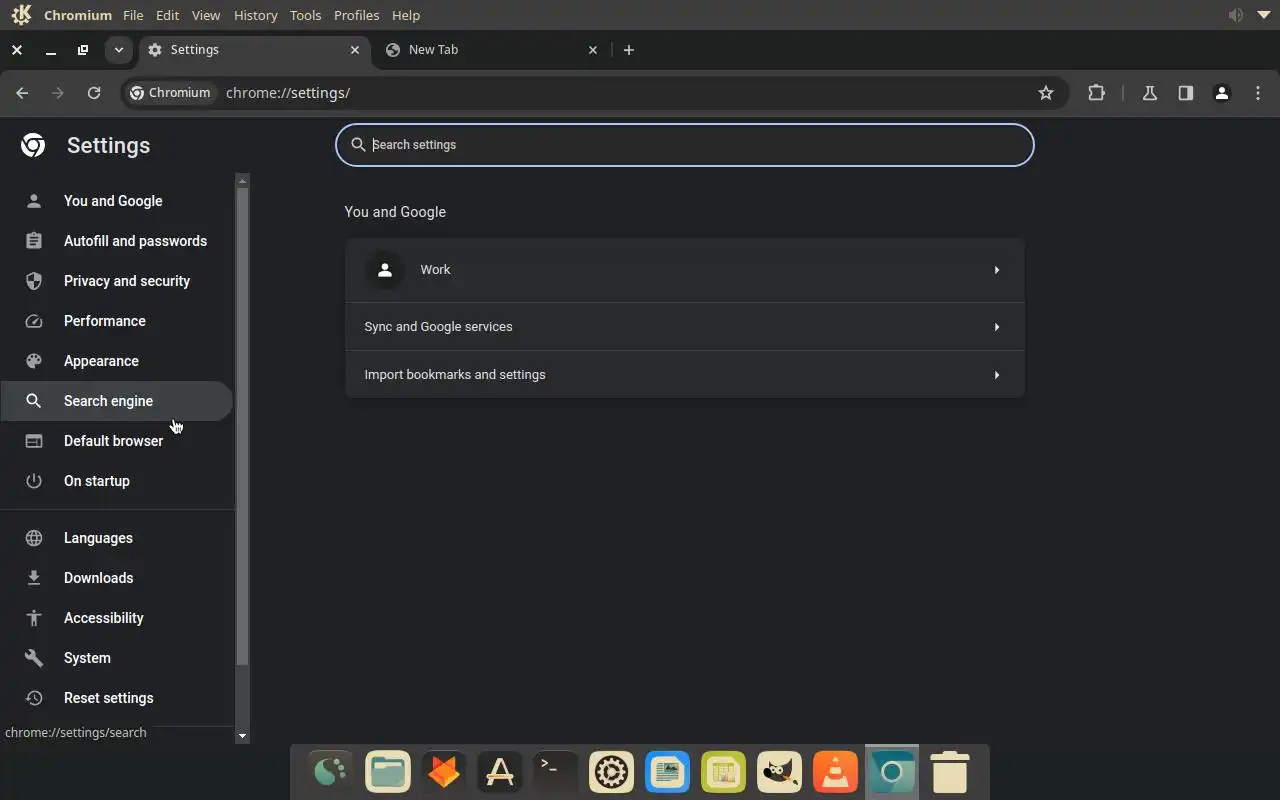Launch VLC from the dock

click(x=835, y=772)
